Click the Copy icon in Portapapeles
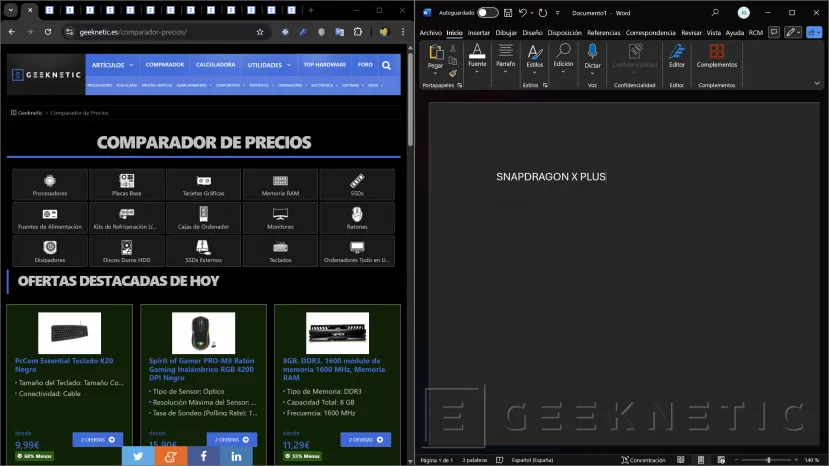 click(453, 61)
